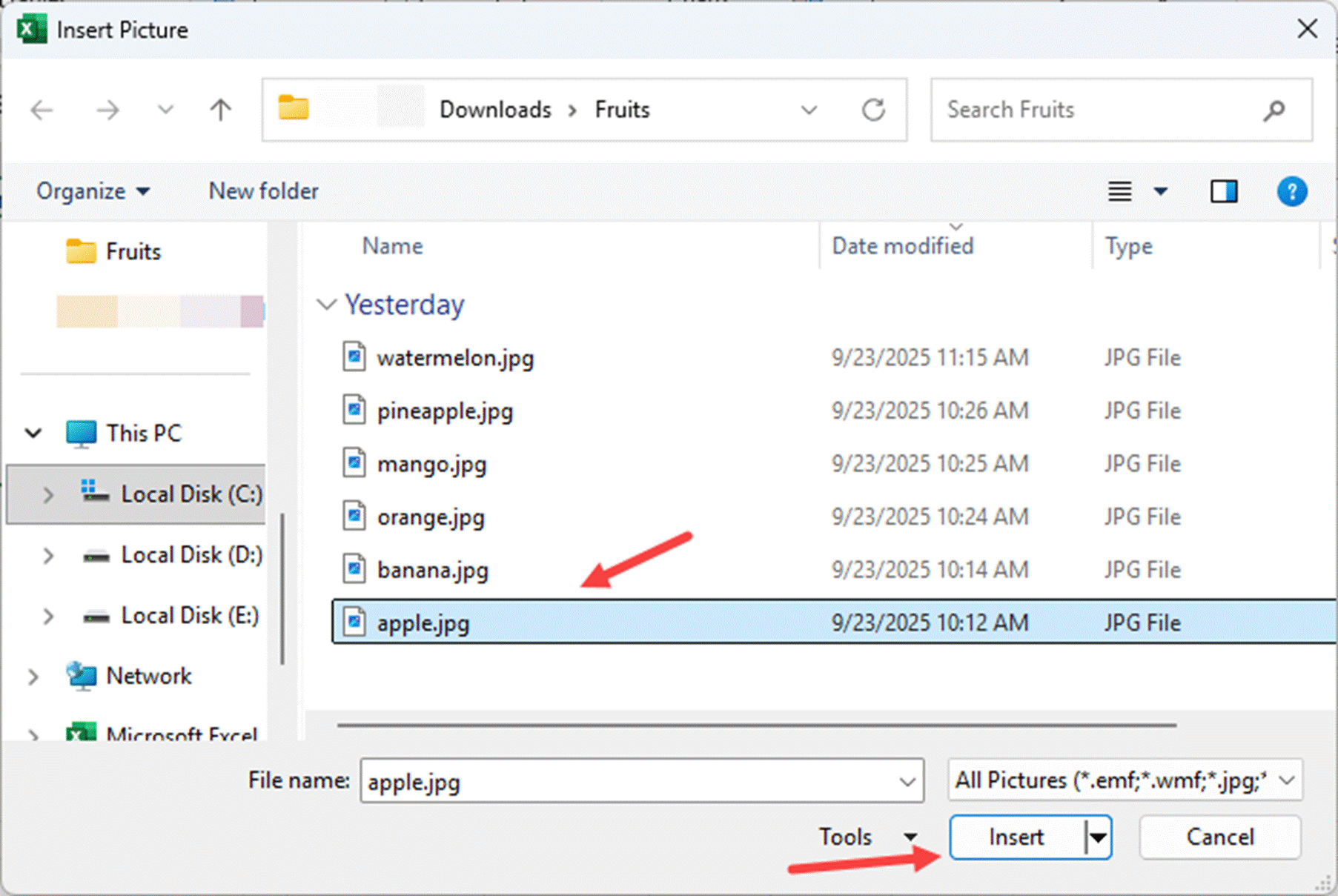Open the Tools menu

(x=866, y=837)
